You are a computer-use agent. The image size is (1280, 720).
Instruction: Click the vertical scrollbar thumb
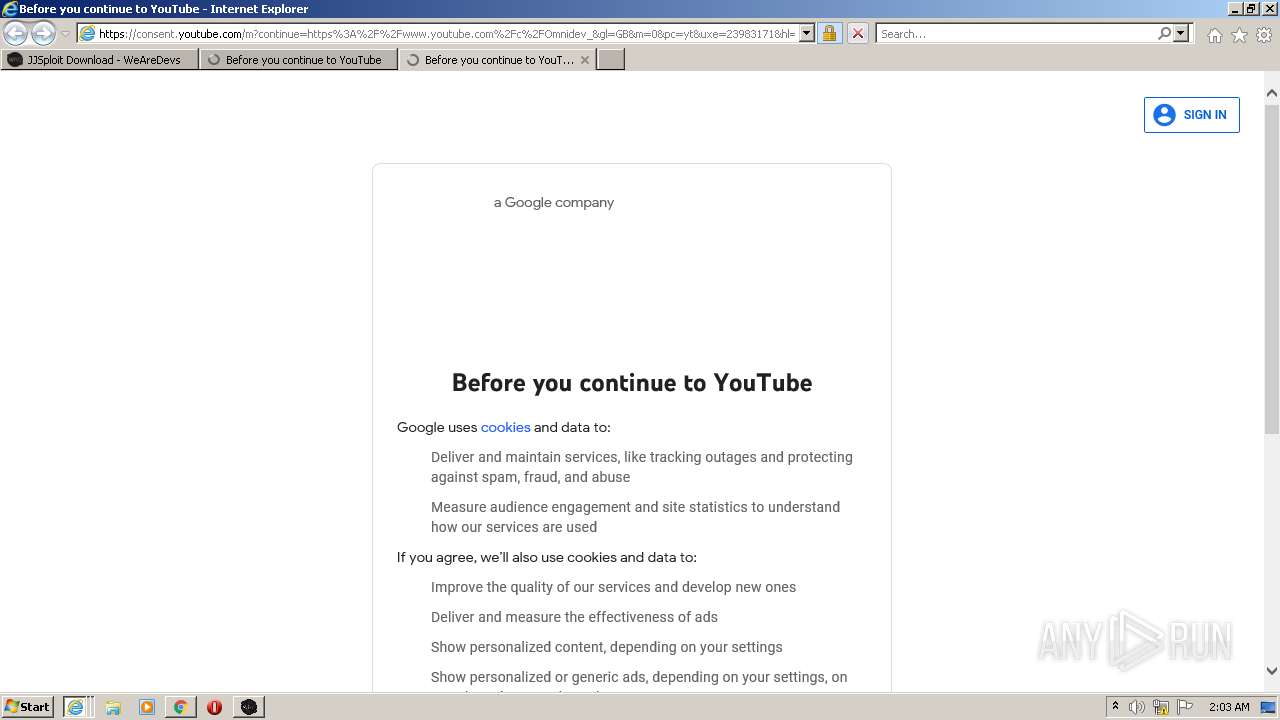1272,269
